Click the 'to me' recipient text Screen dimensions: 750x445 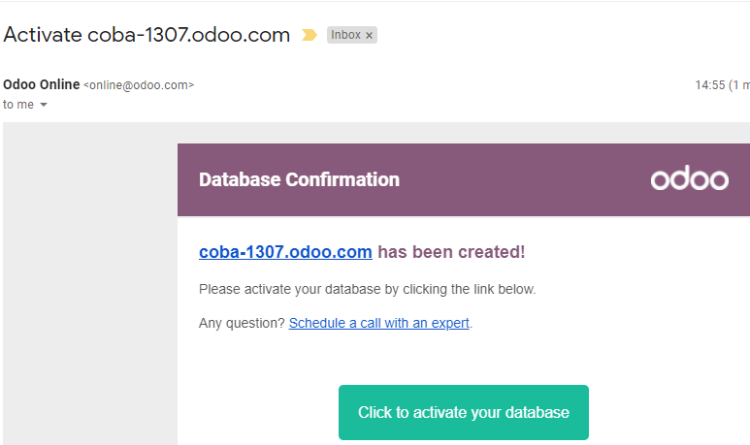[x=18, y=105]
